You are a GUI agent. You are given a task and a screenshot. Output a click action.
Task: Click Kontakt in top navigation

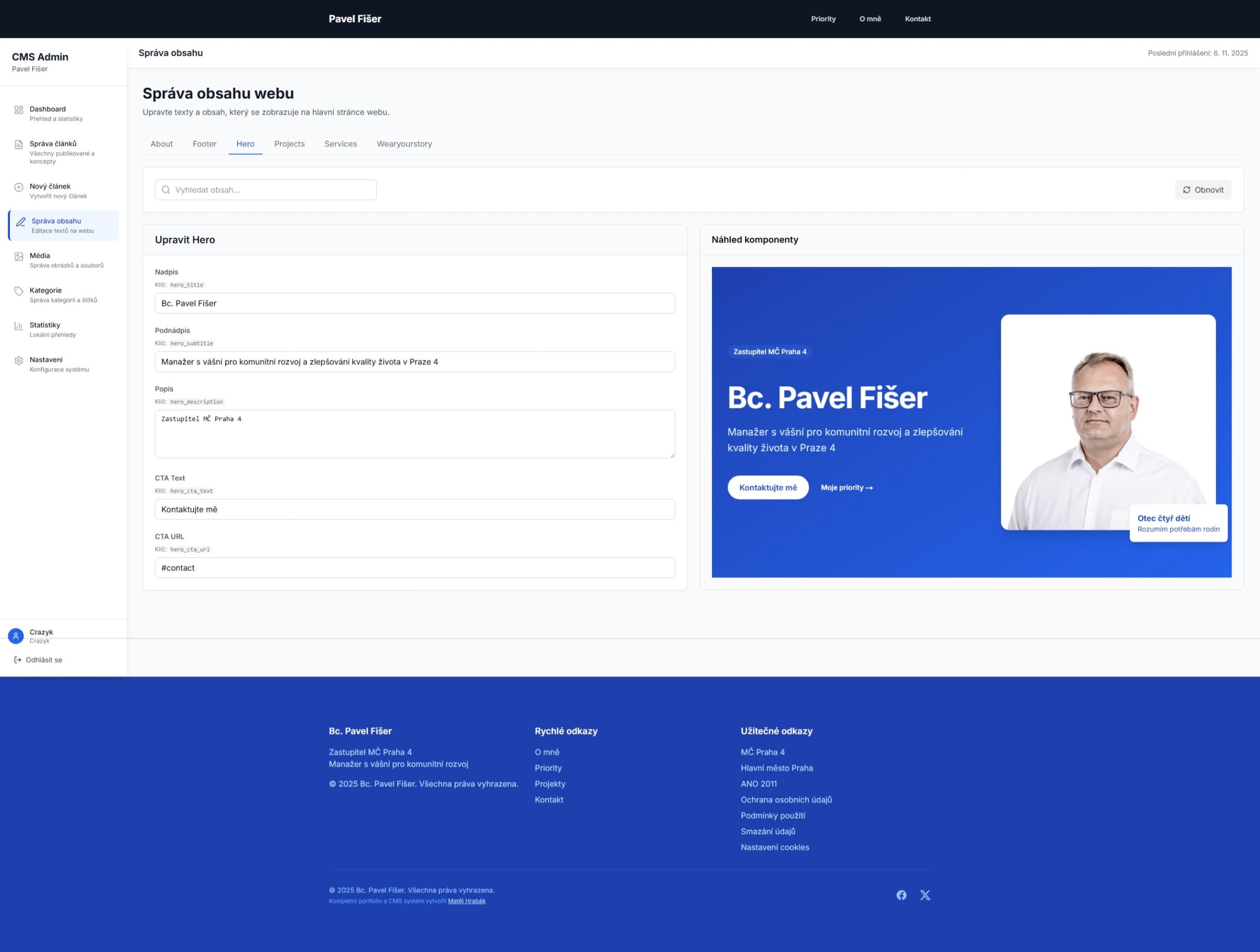pyautogui.click(x=917, y=19)
